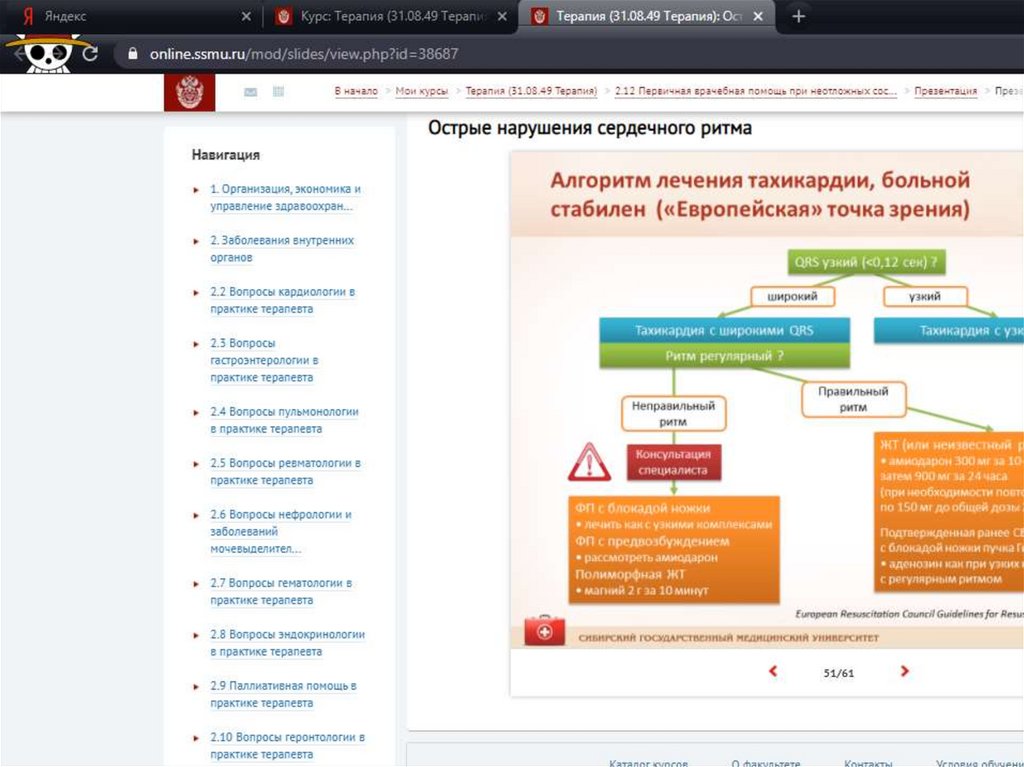Screen dimensions: 1024x767
Task: Click the Yandex Я favicon on first tab
Action: [x=27, y=16]
